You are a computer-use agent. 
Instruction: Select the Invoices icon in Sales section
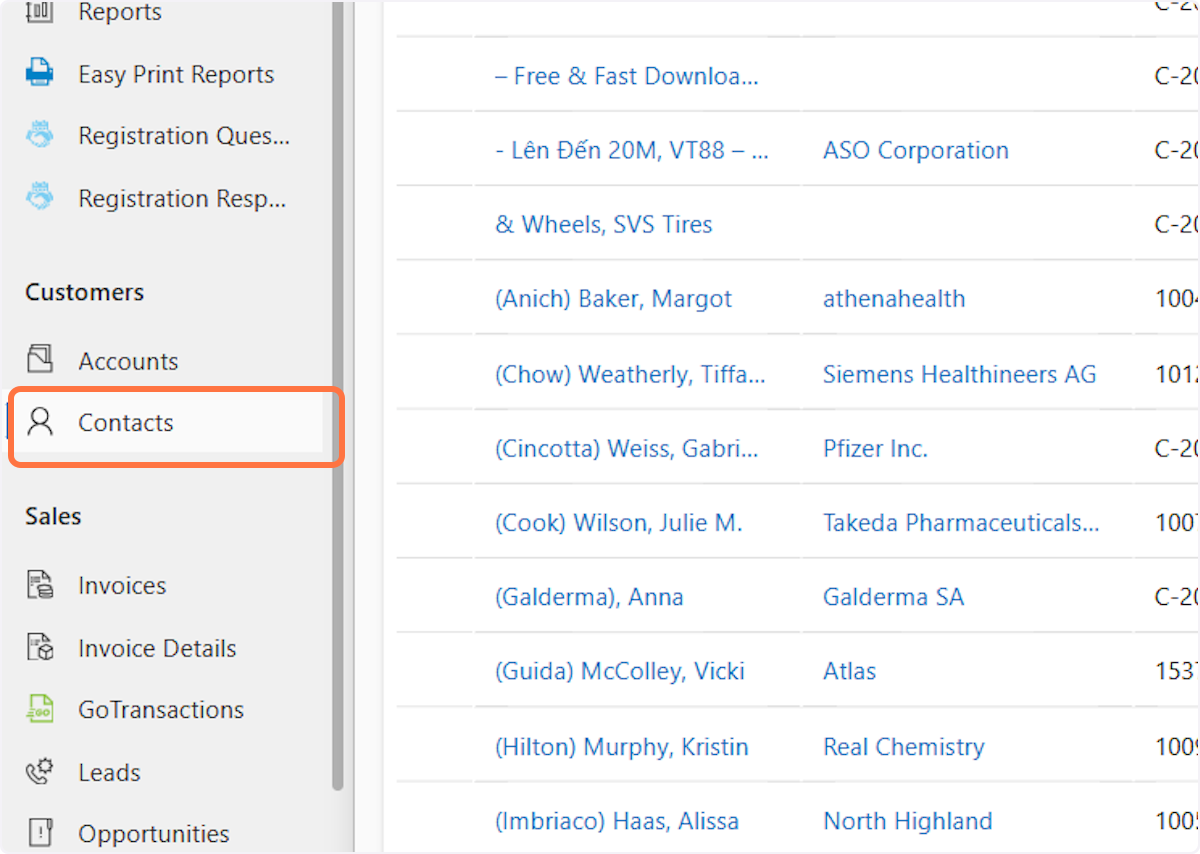[x=40, y=585]
